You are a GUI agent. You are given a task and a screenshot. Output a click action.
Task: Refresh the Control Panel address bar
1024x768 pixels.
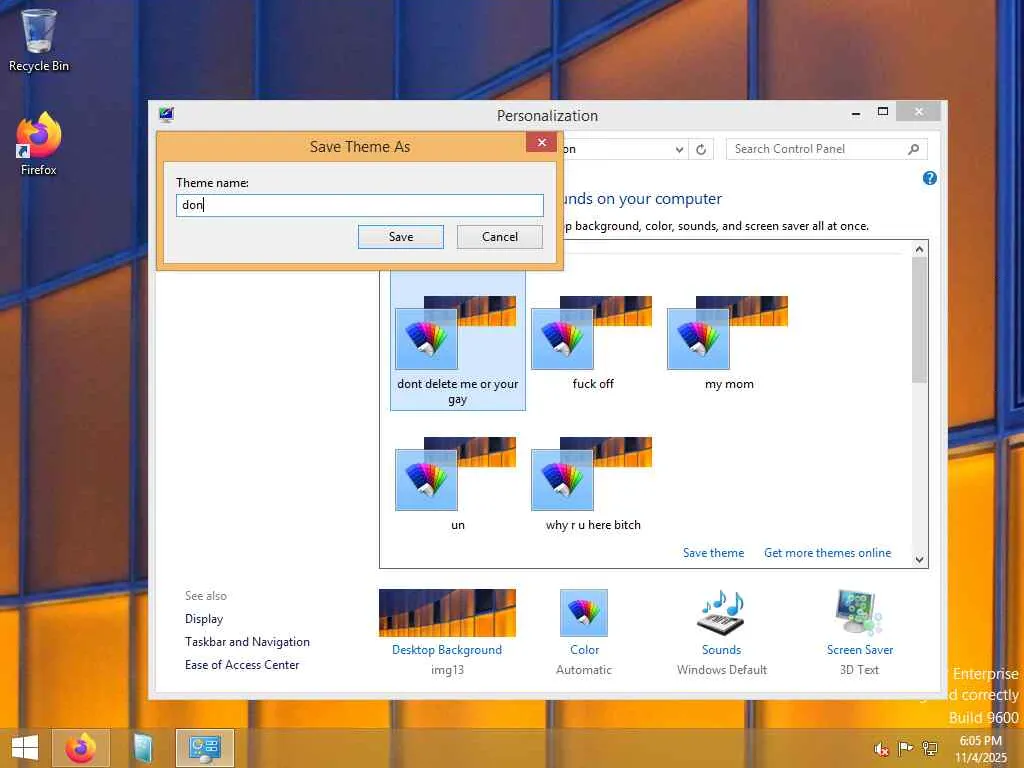pyautogui.click(x=701, y=150)
